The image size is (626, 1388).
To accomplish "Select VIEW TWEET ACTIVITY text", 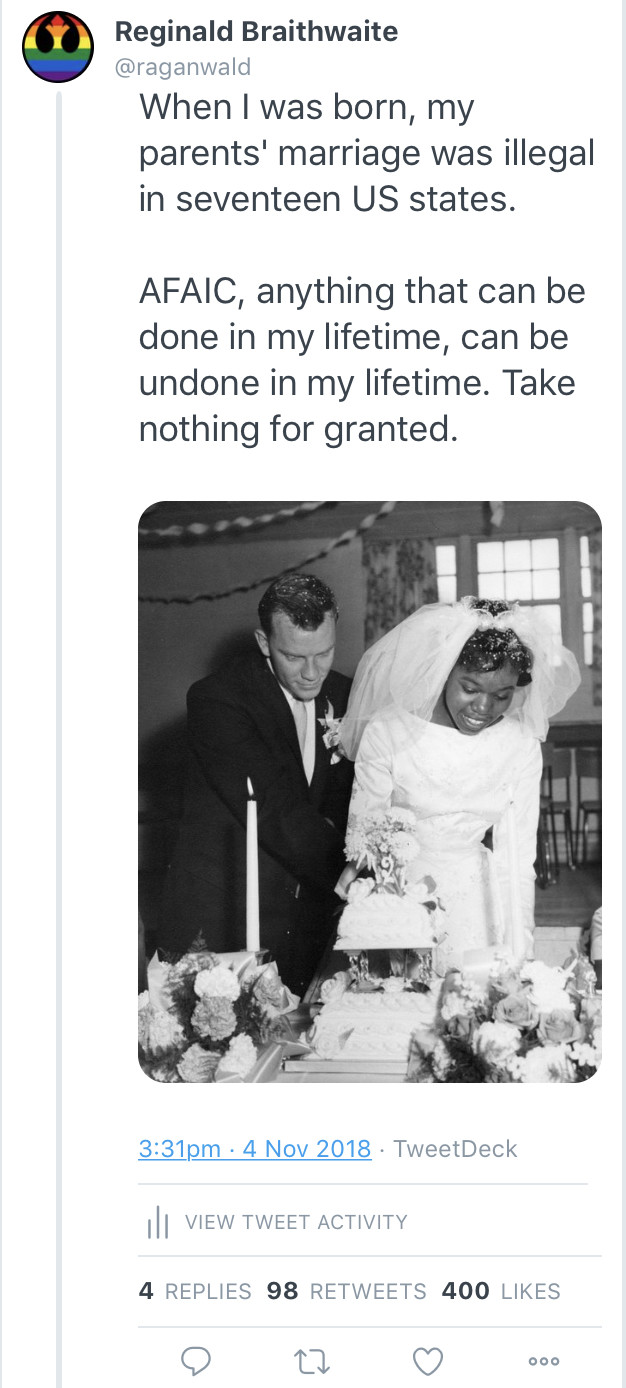I will point(297,1222).
